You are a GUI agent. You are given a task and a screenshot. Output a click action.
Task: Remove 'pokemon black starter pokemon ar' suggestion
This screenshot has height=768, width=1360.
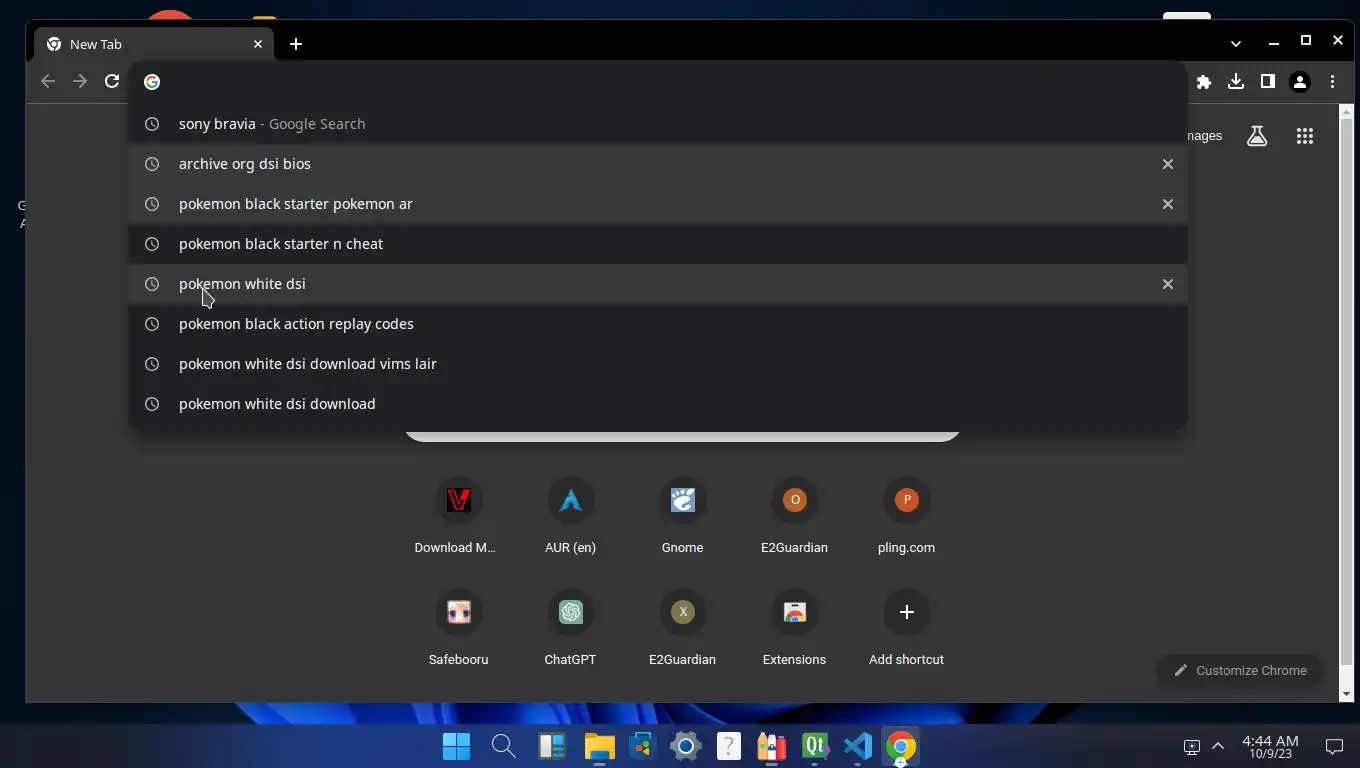pos(1167,204)
